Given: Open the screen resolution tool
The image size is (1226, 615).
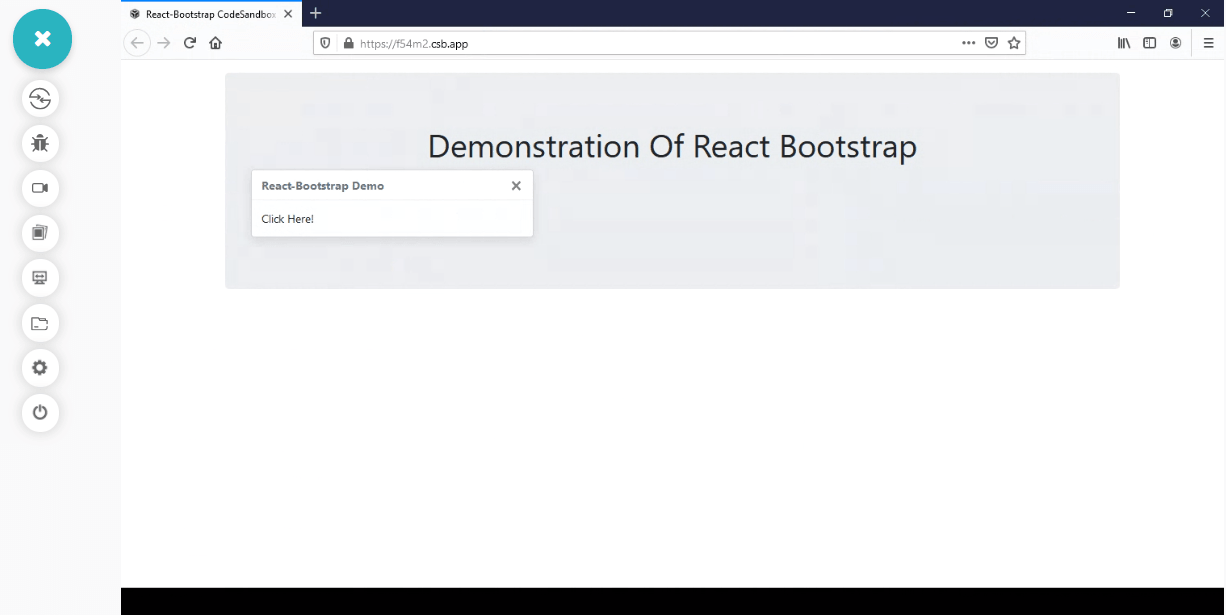Looking at the screenshot, I should (40, 277).
